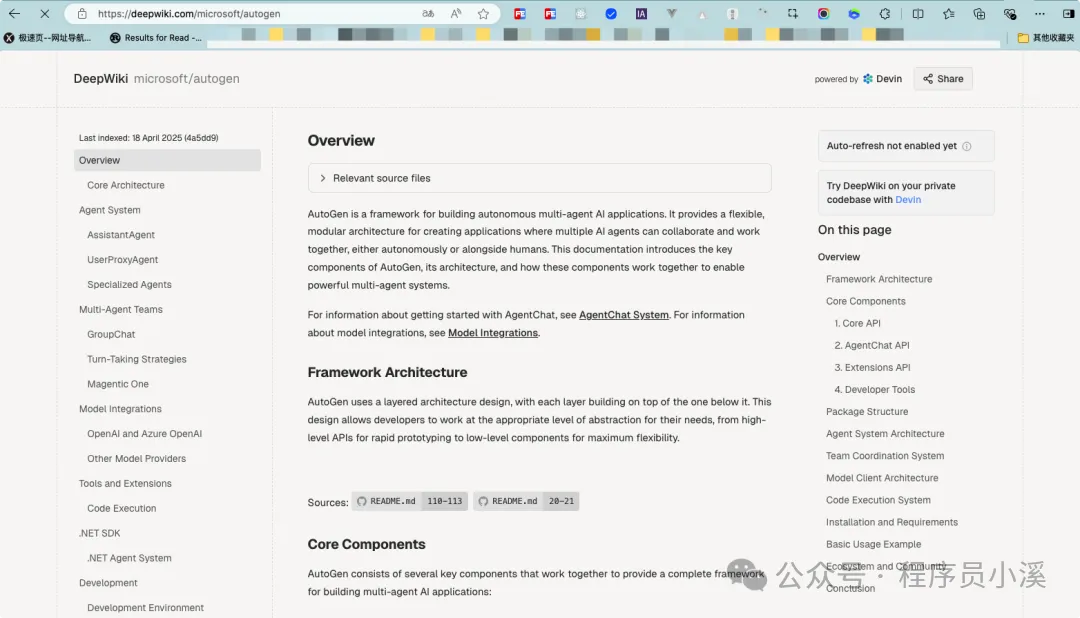Open the 其他收藏夹 bookmarks folder

pyautogui.click(x=1046, y=38)
